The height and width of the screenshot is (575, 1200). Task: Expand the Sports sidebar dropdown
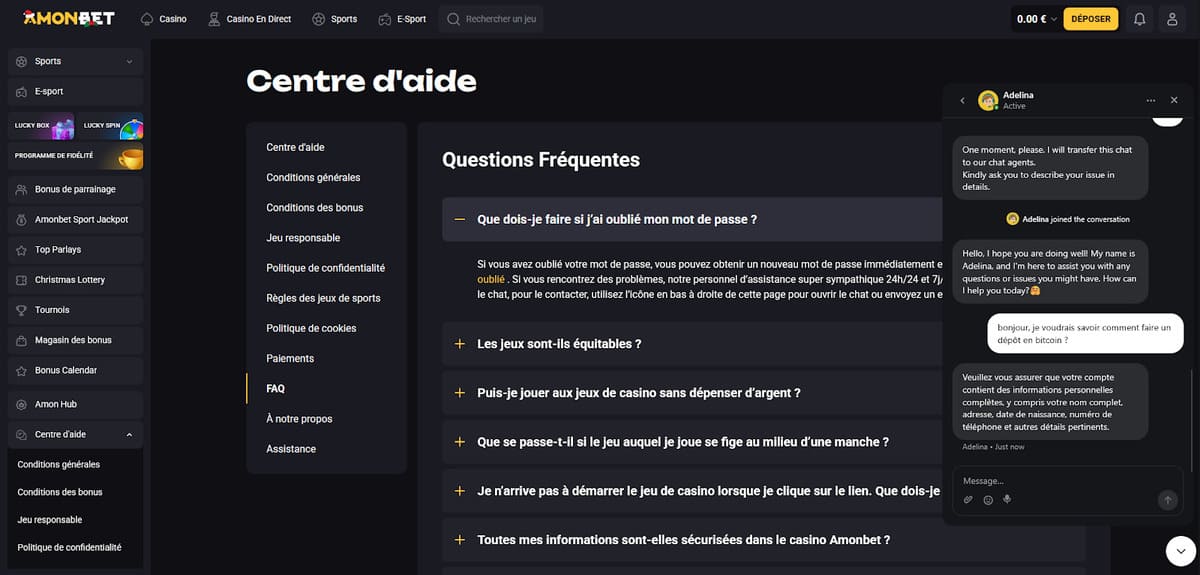[129, 62]
